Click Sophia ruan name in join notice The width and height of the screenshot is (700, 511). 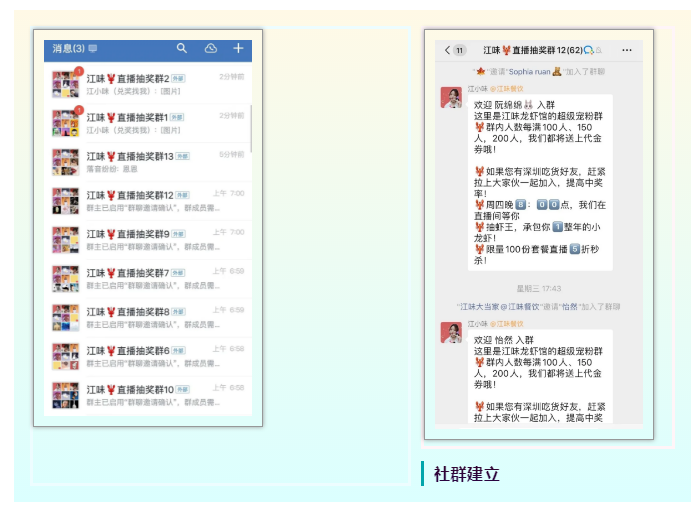pyautogui.click(x=529, y=71)
